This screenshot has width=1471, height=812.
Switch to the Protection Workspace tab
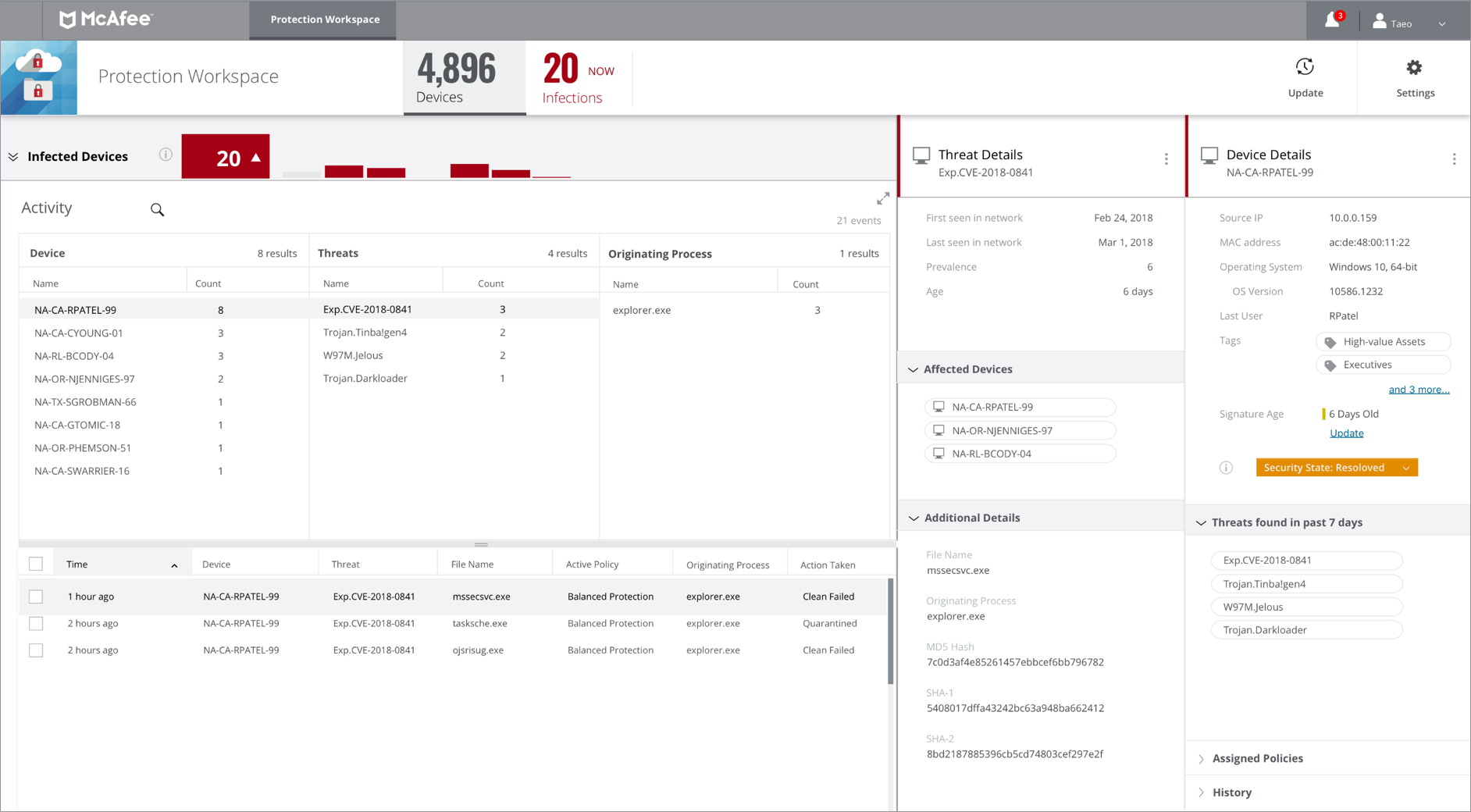coord(322,19)
